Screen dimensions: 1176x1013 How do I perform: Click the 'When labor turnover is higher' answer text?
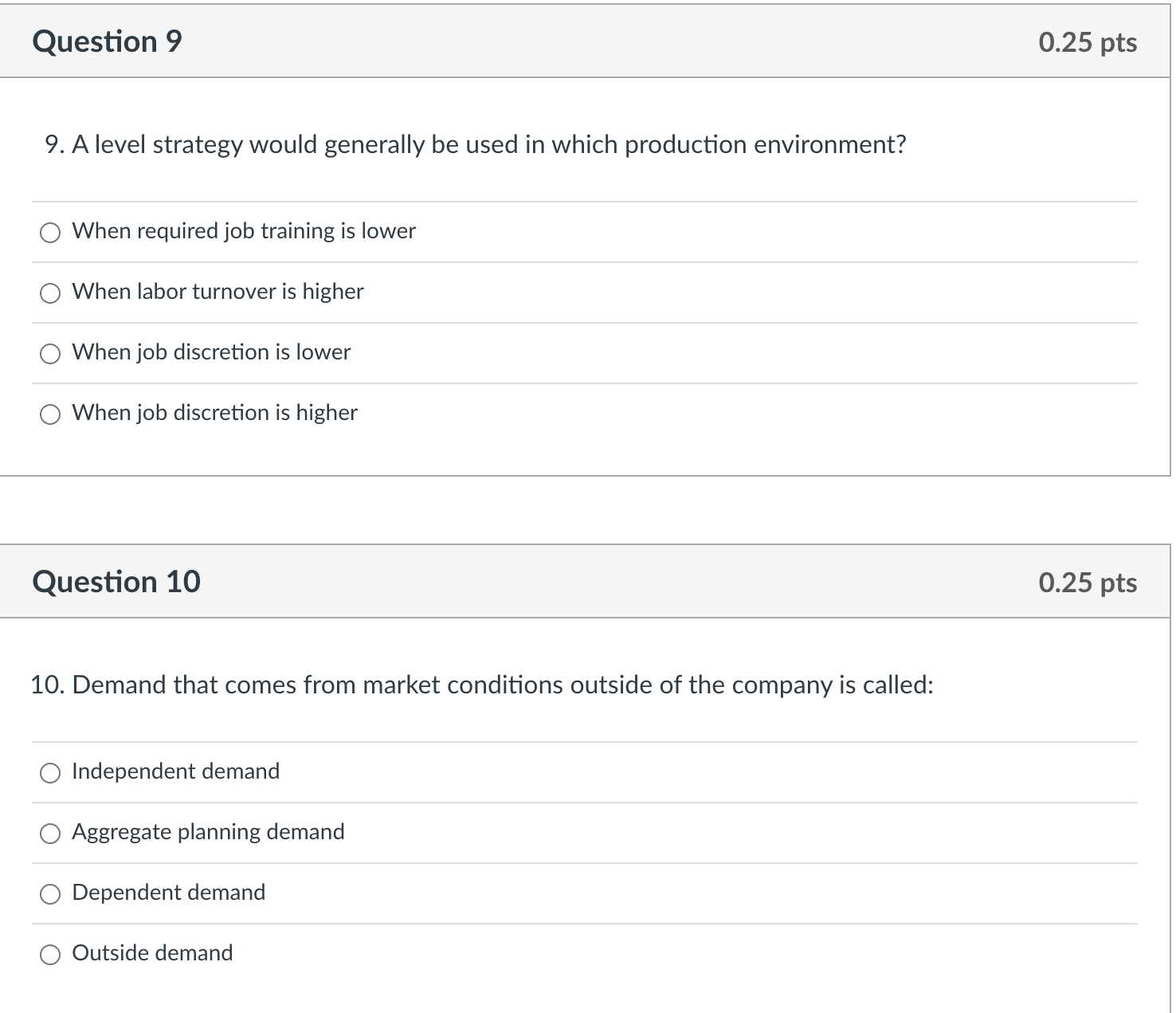tap(218, 292)
